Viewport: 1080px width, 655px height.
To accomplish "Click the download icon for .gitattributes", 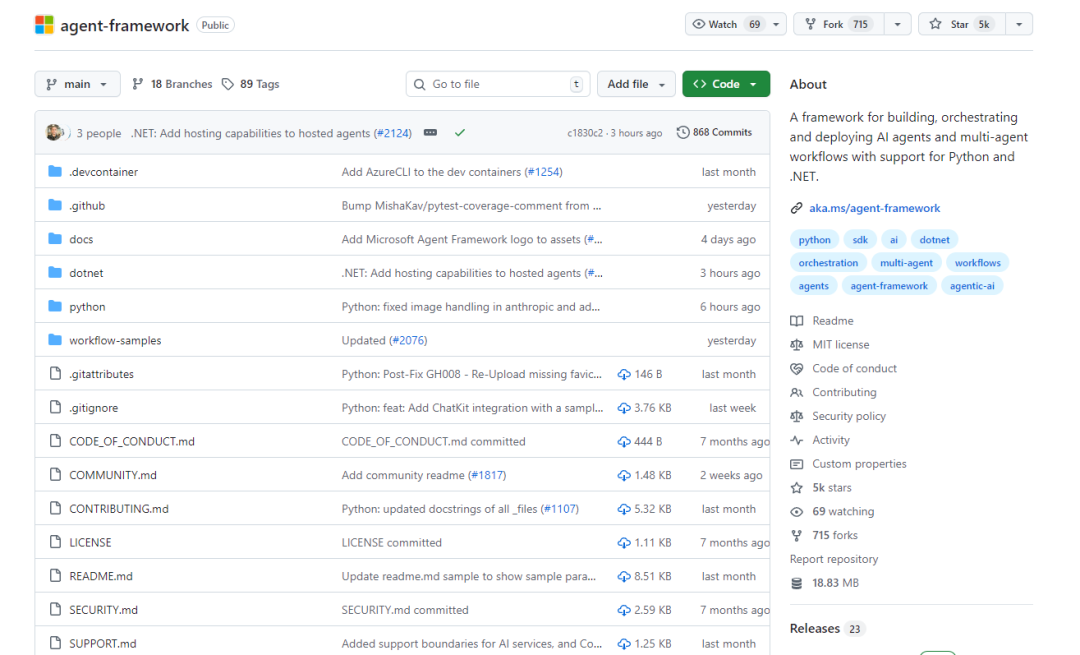I will point(624,374).
